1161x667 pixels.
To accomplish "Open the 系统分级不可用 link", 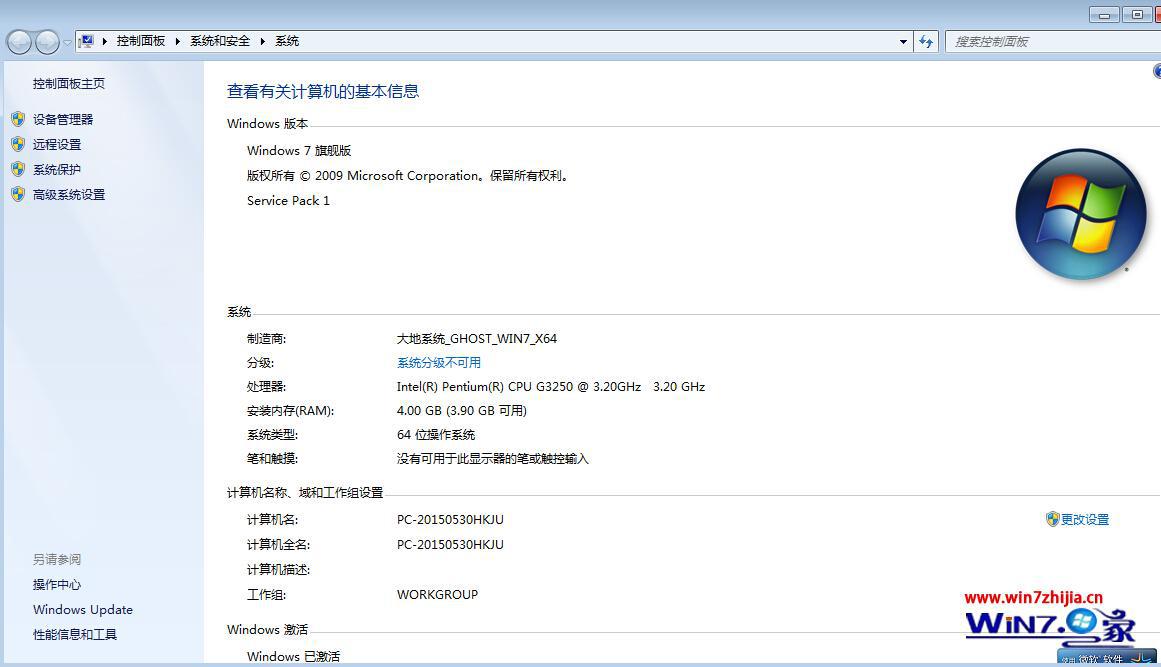I will 439,363.
